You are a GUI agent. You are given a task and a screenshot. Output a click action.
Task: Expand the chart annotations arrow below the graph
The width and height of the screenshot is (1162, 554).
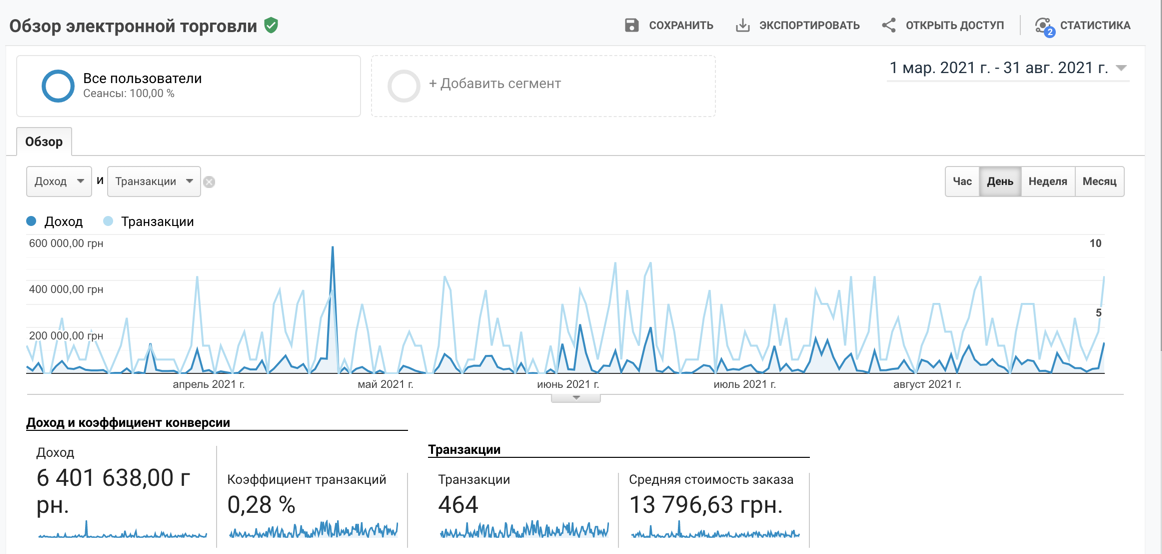pyautogui.click(x=576, y=398)
